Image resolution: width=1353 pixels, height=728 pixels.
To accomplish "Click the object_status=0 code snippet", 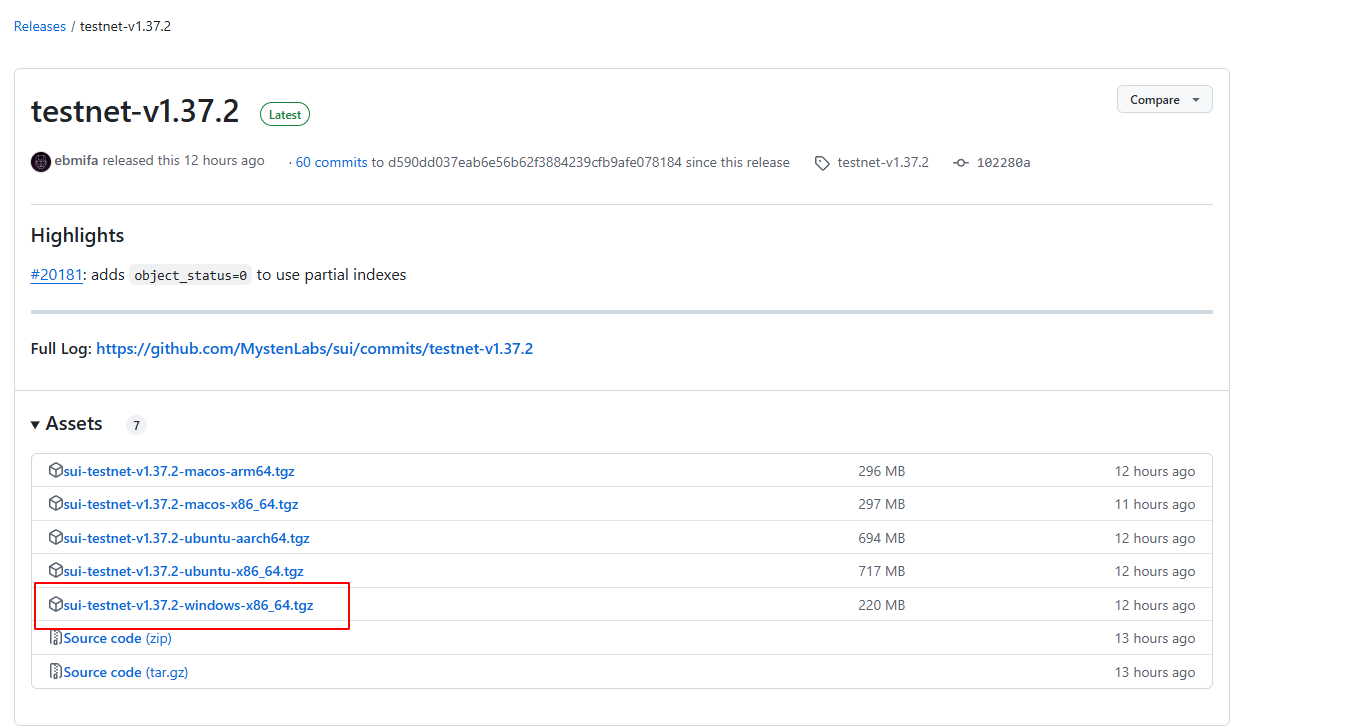I will 191,275.
